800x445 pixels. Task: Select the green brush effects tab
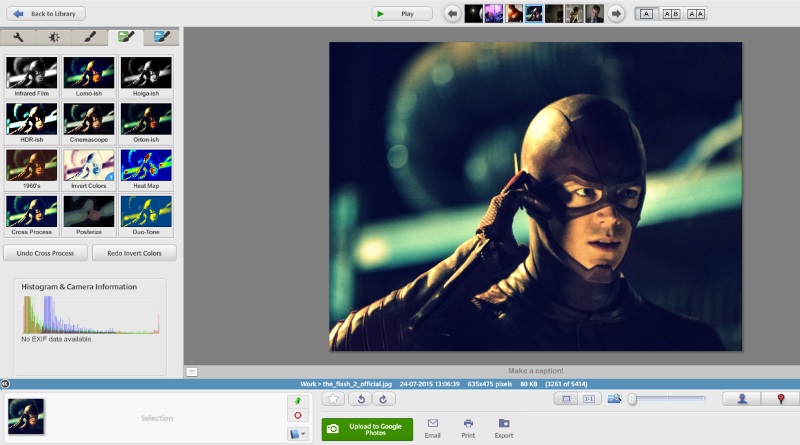coord(126,37)
